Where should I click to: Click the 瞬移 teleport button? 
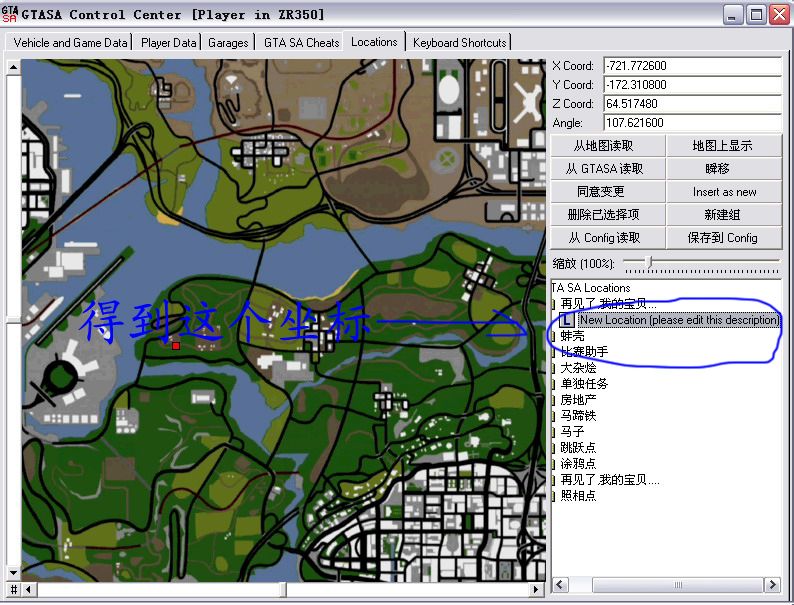724,169
